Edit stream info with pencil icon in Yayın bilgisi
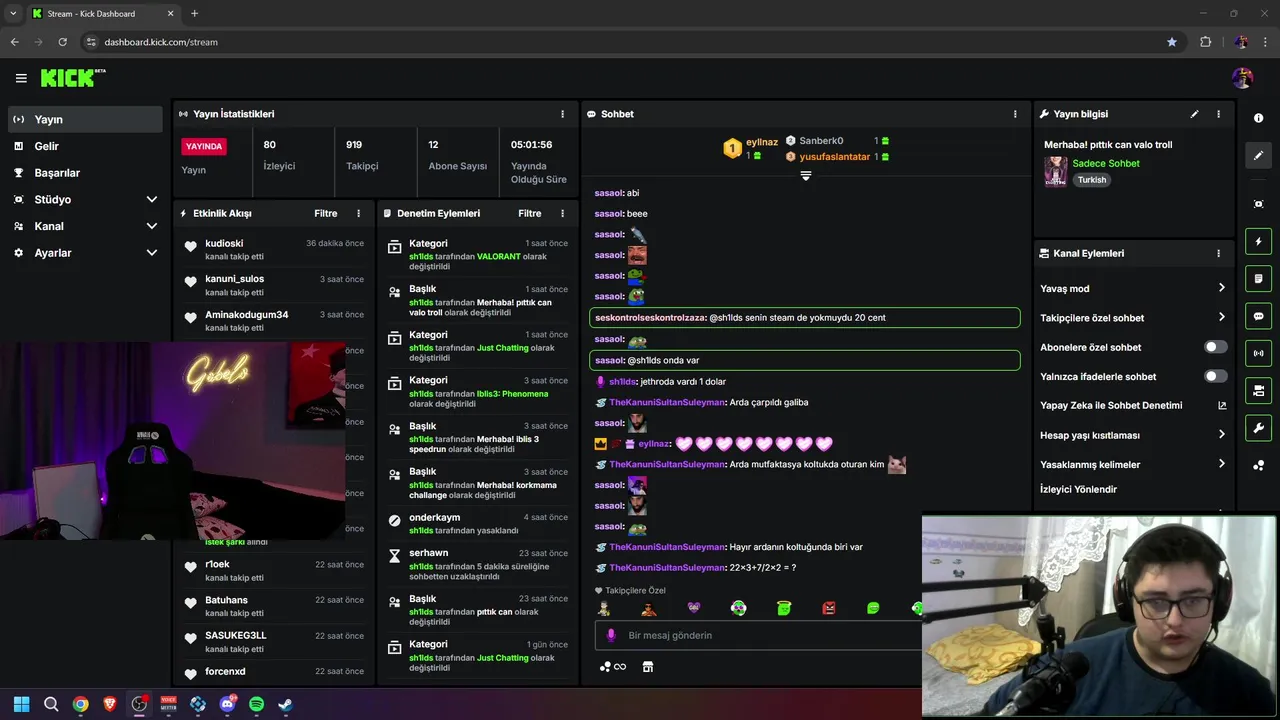This screenshot has width=1280, height=720. [1194, 114]
